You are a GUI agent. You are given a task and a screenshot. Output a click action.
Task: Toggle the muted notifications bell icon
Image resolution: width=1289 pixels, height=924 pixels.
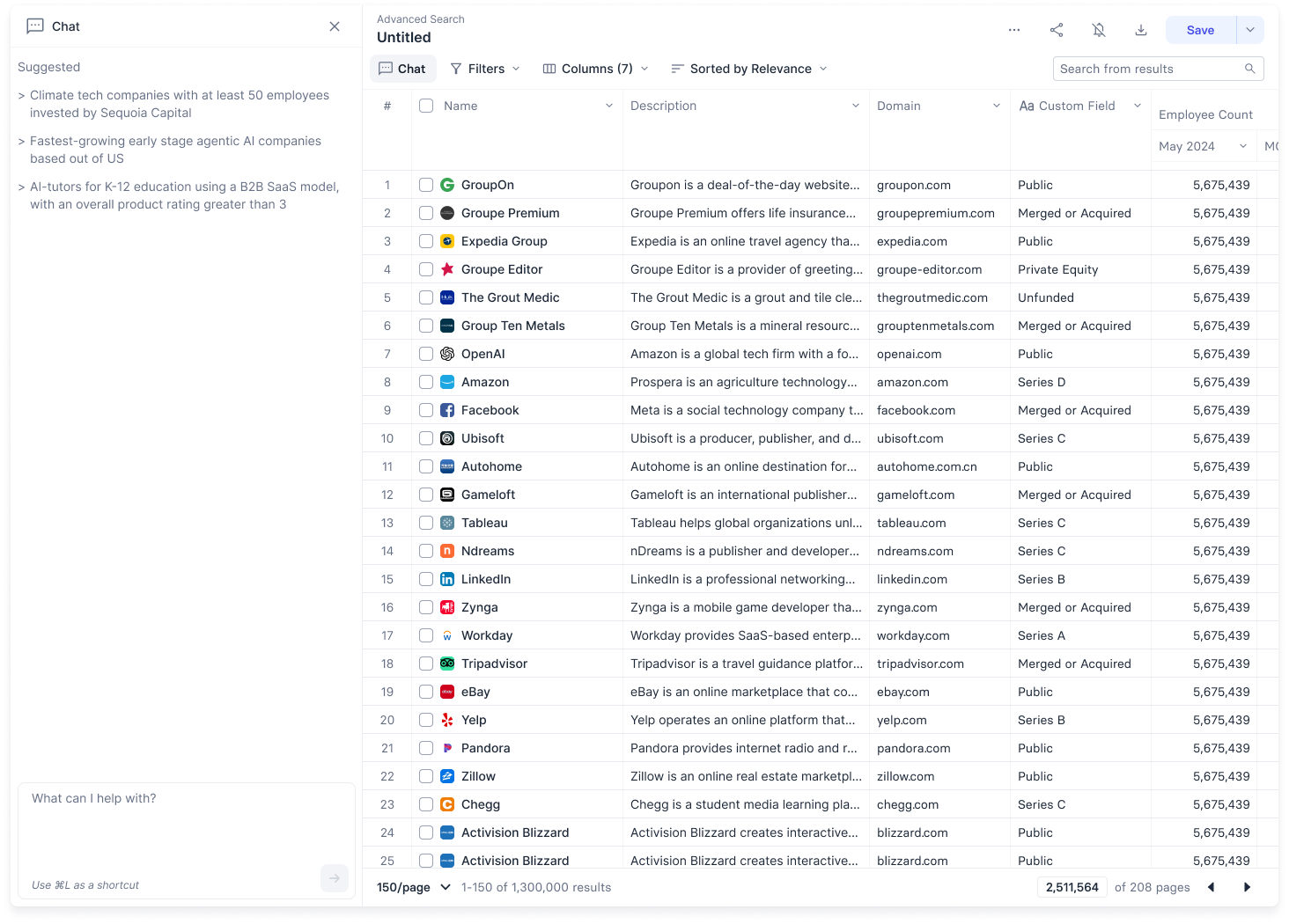click(x=1099, y=30)
